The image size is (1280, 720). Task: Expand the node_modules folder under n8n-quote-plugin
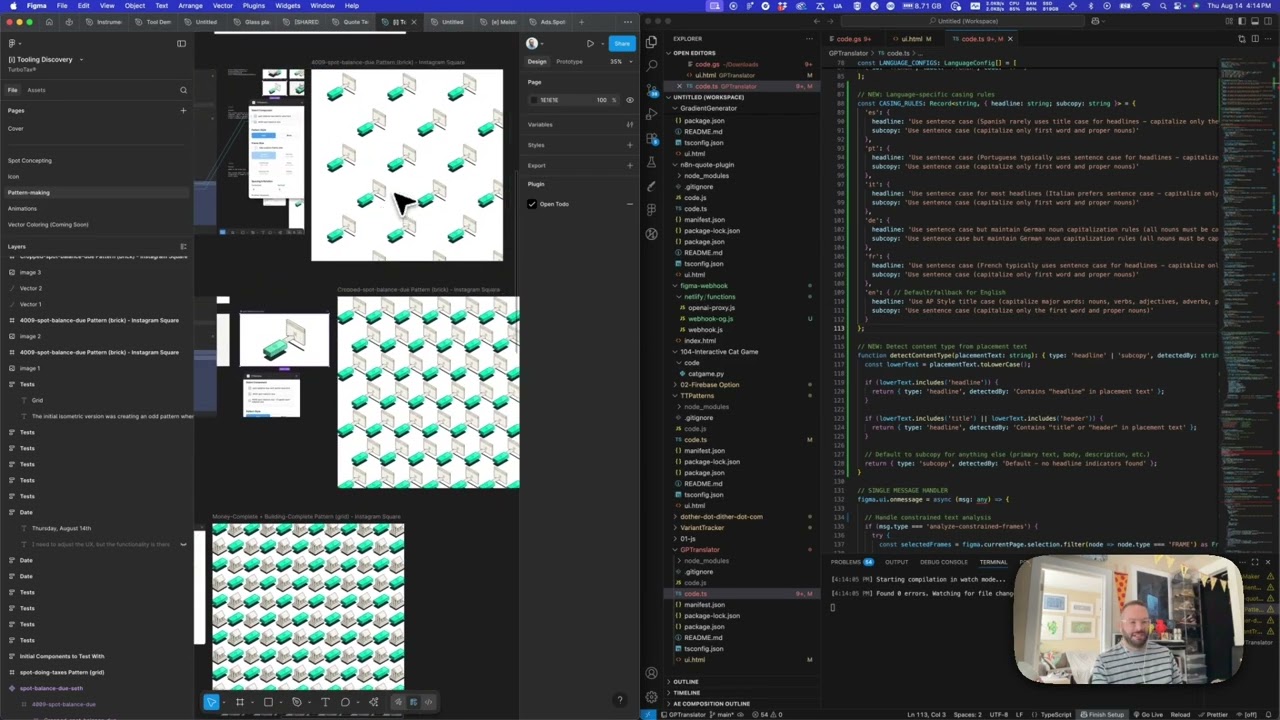706,175
